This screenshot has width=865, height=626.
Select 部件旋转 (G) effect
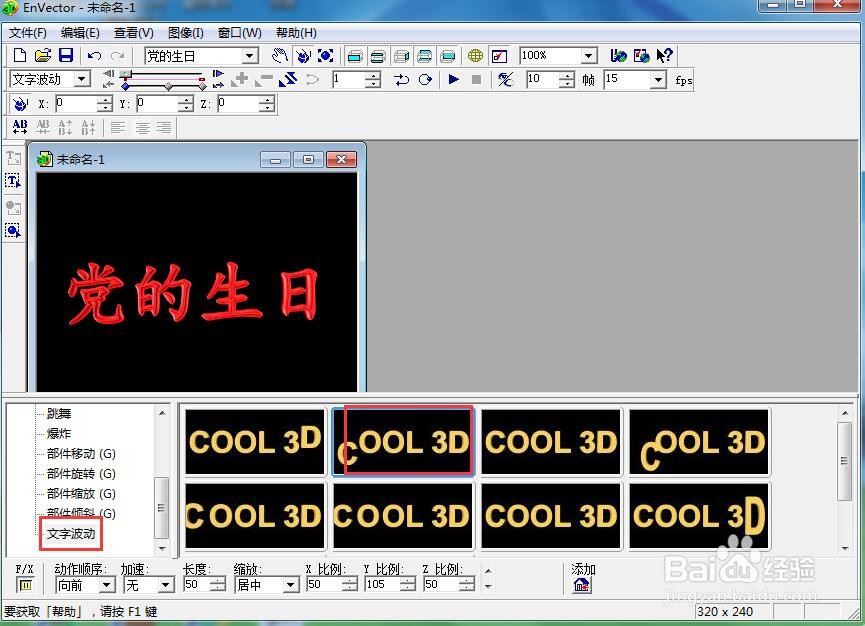(81, 473)
